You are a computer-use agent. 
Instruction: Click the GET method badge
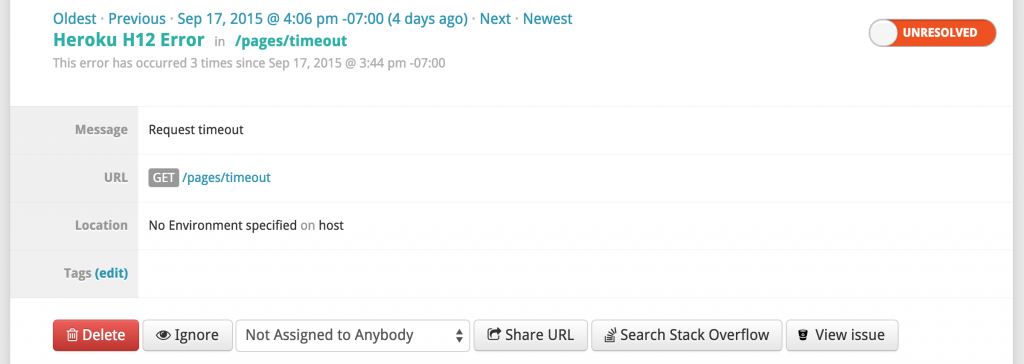[x=163, y=177]
